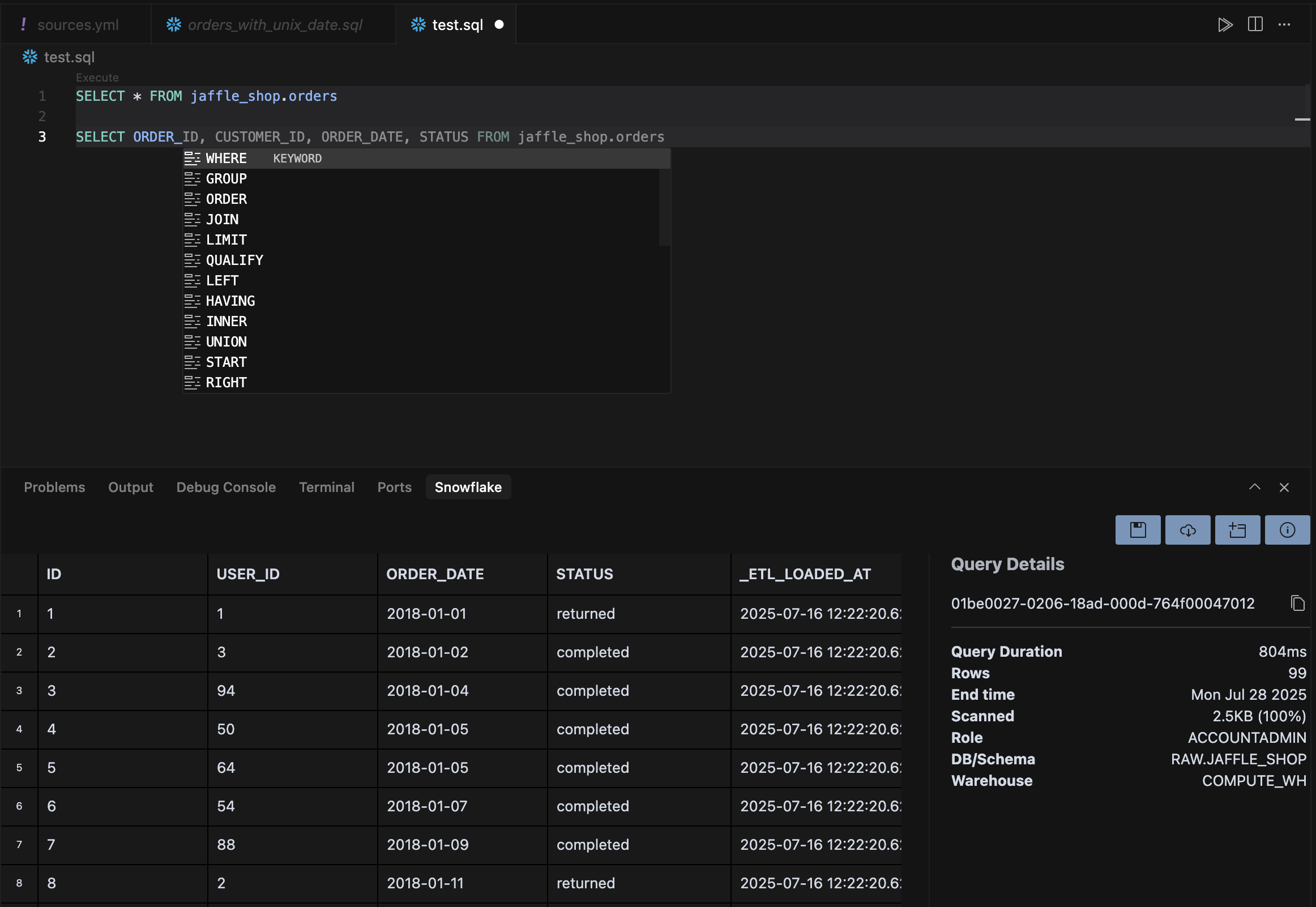
Task: Download results with the cloud icon
Action: 1187,530
